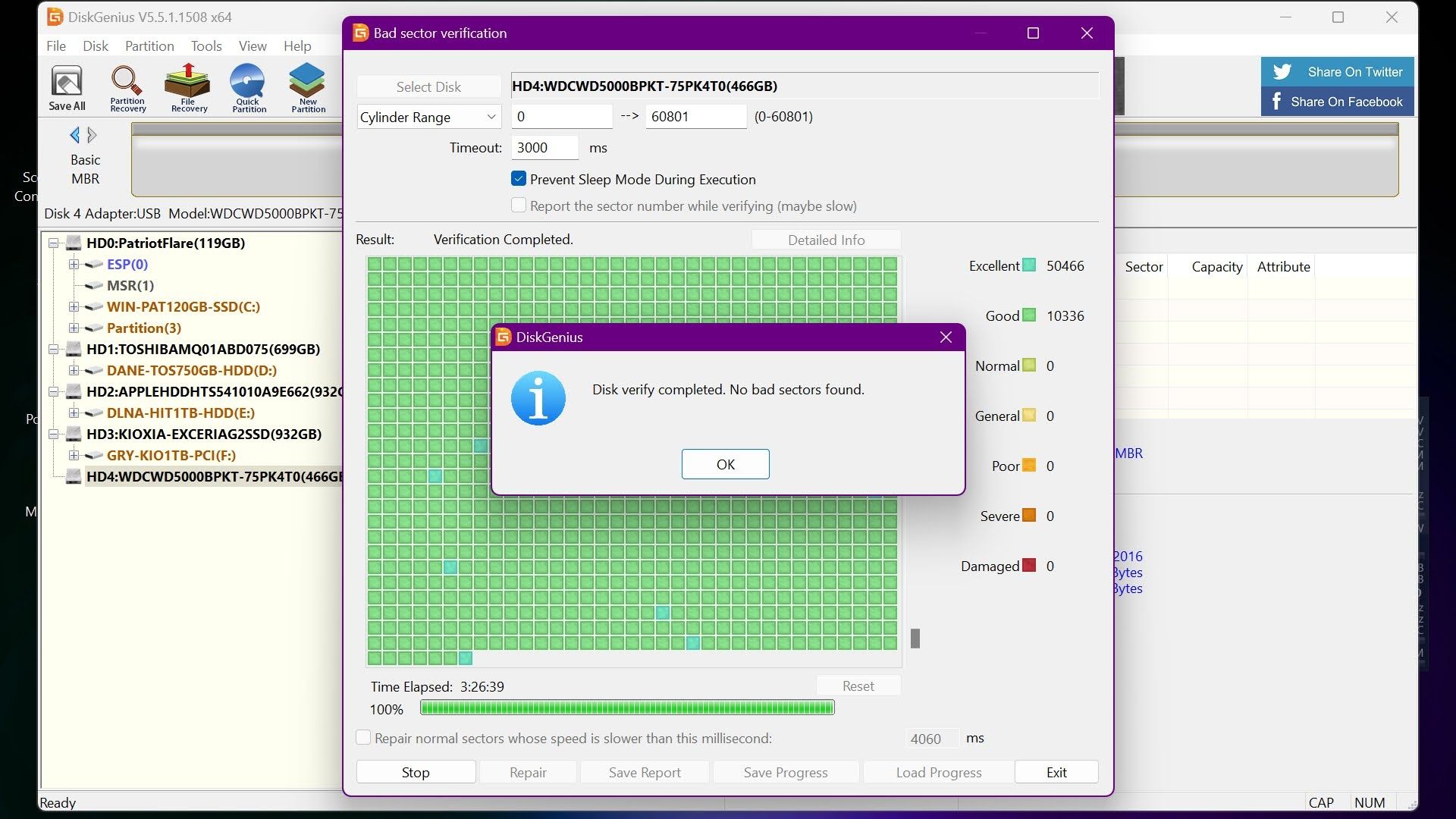Click the ESP(0) partition icon
This screenshot has width=1456, height=819.
point(94,265)
